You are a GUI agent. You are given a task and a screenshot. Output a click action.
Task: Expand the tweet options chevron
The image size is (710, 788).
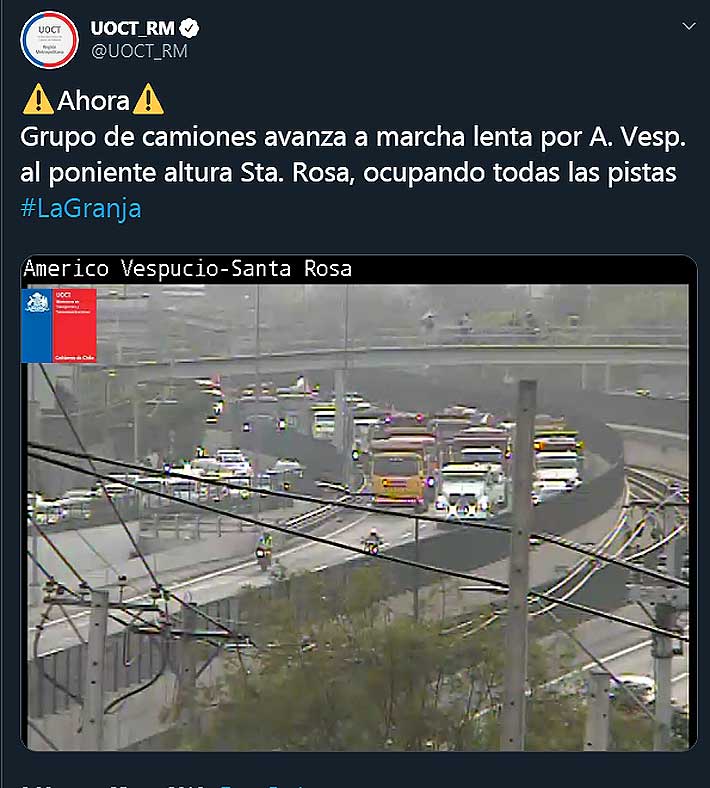click(689, 26)
